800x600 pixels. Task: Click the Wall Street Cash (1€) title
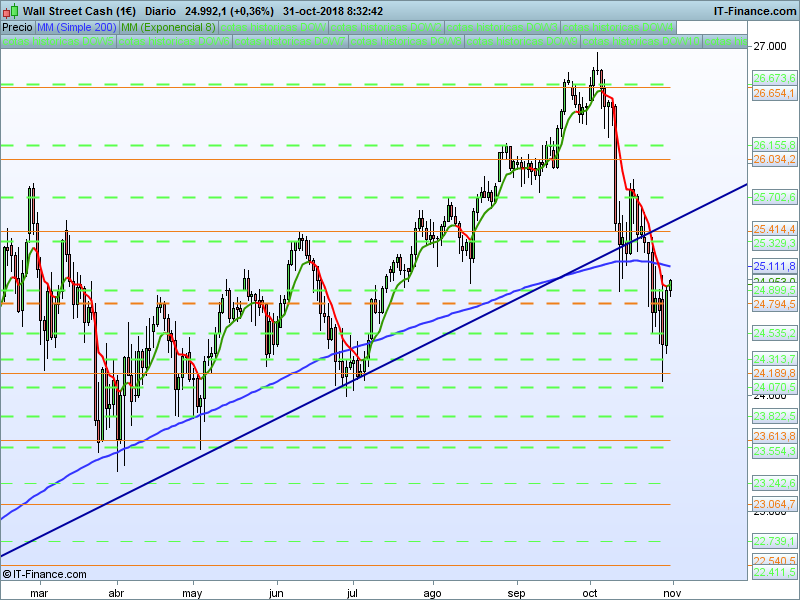[79, 11]
